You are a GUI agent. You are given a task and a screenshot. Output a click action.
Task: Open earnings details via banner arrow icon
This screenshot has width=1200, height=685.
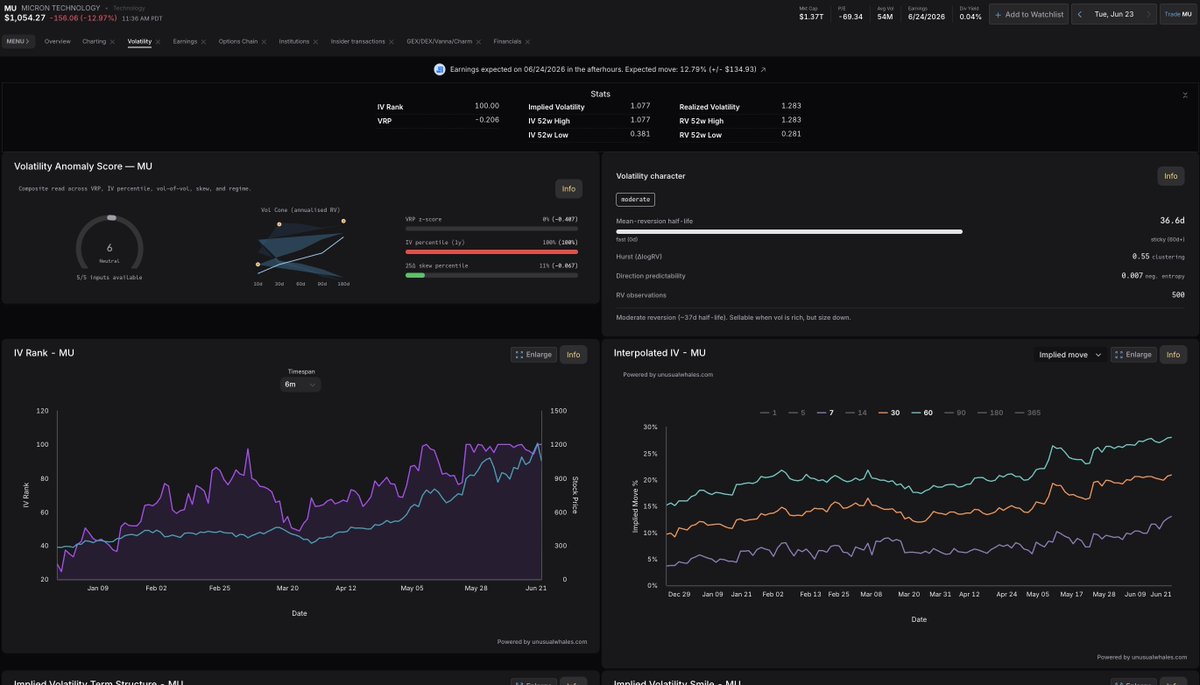pos(763,69)
